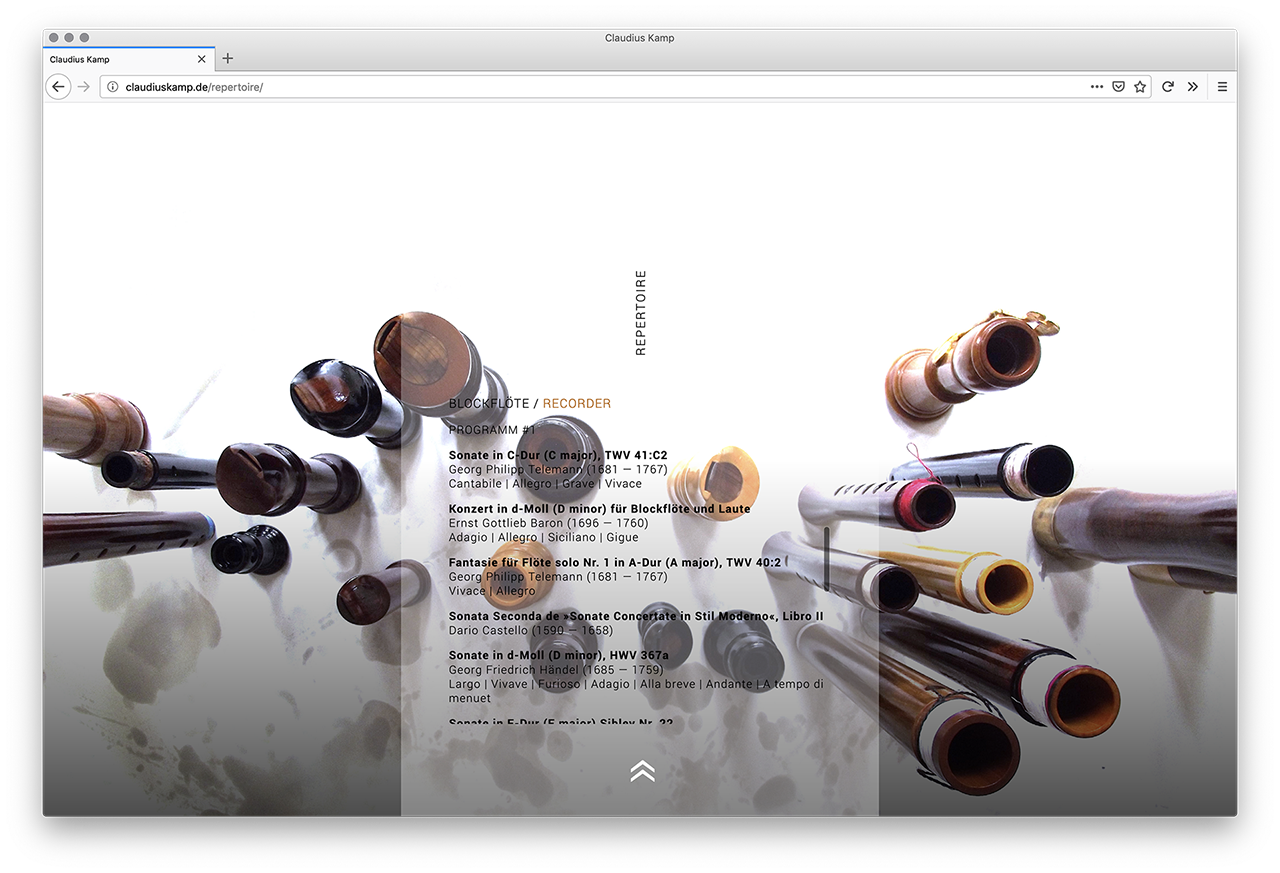The image size is (1280, 873).
Task: Save page to Pocket icon
Action: [1118, 87]
